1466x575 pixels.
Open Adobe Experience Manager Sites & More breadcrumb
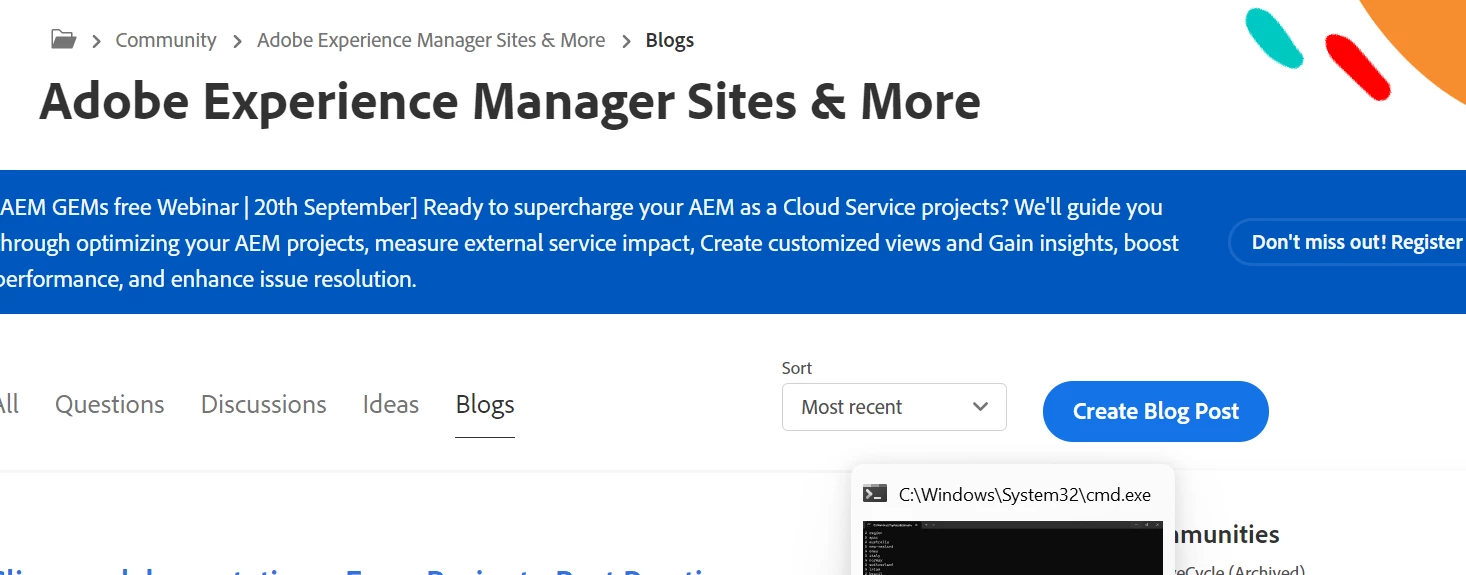pos(431,40)
